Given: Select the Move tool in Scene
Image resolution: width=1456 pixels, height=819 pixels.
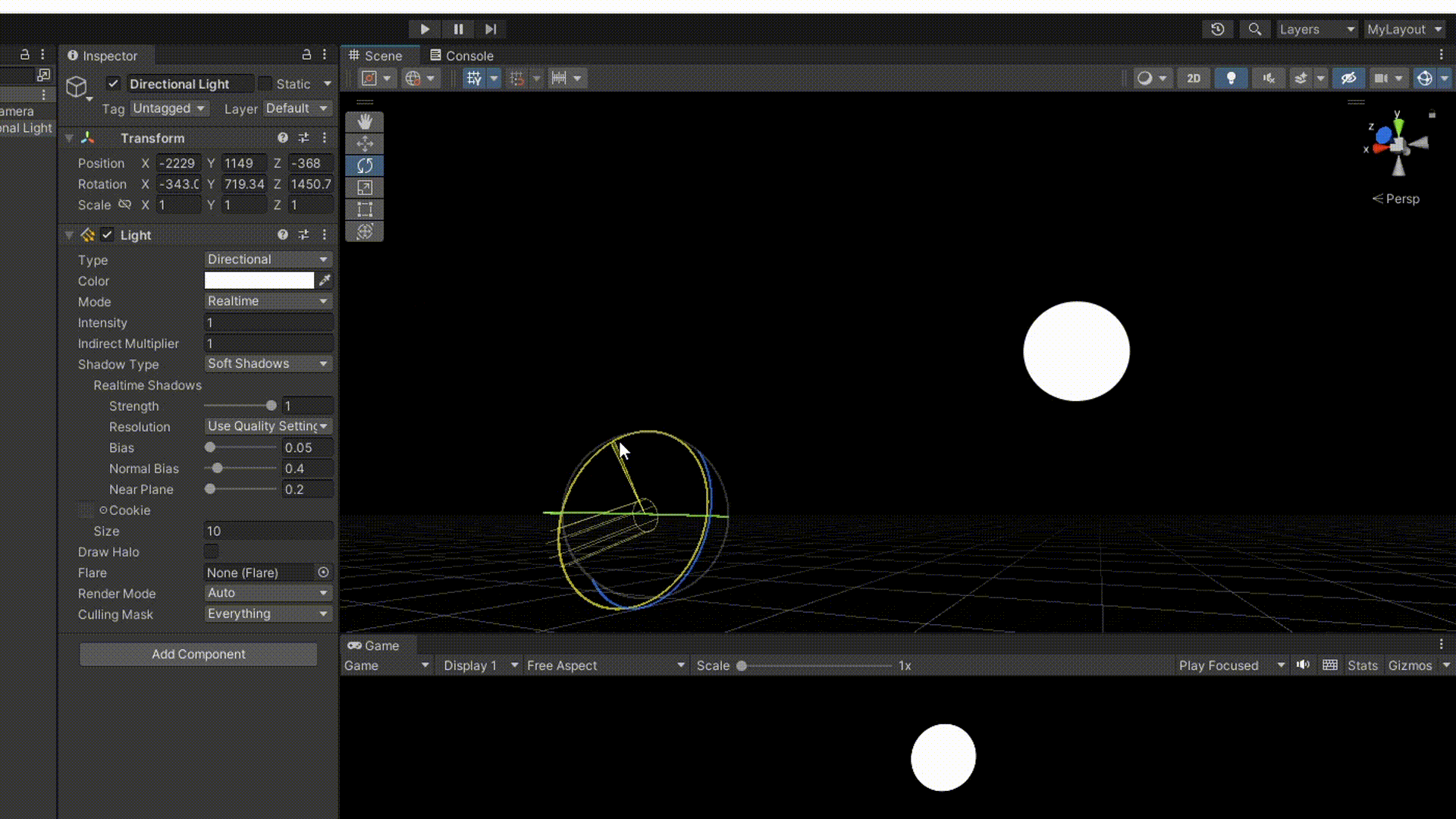Looking at the screenshot, I should (365, 144).
